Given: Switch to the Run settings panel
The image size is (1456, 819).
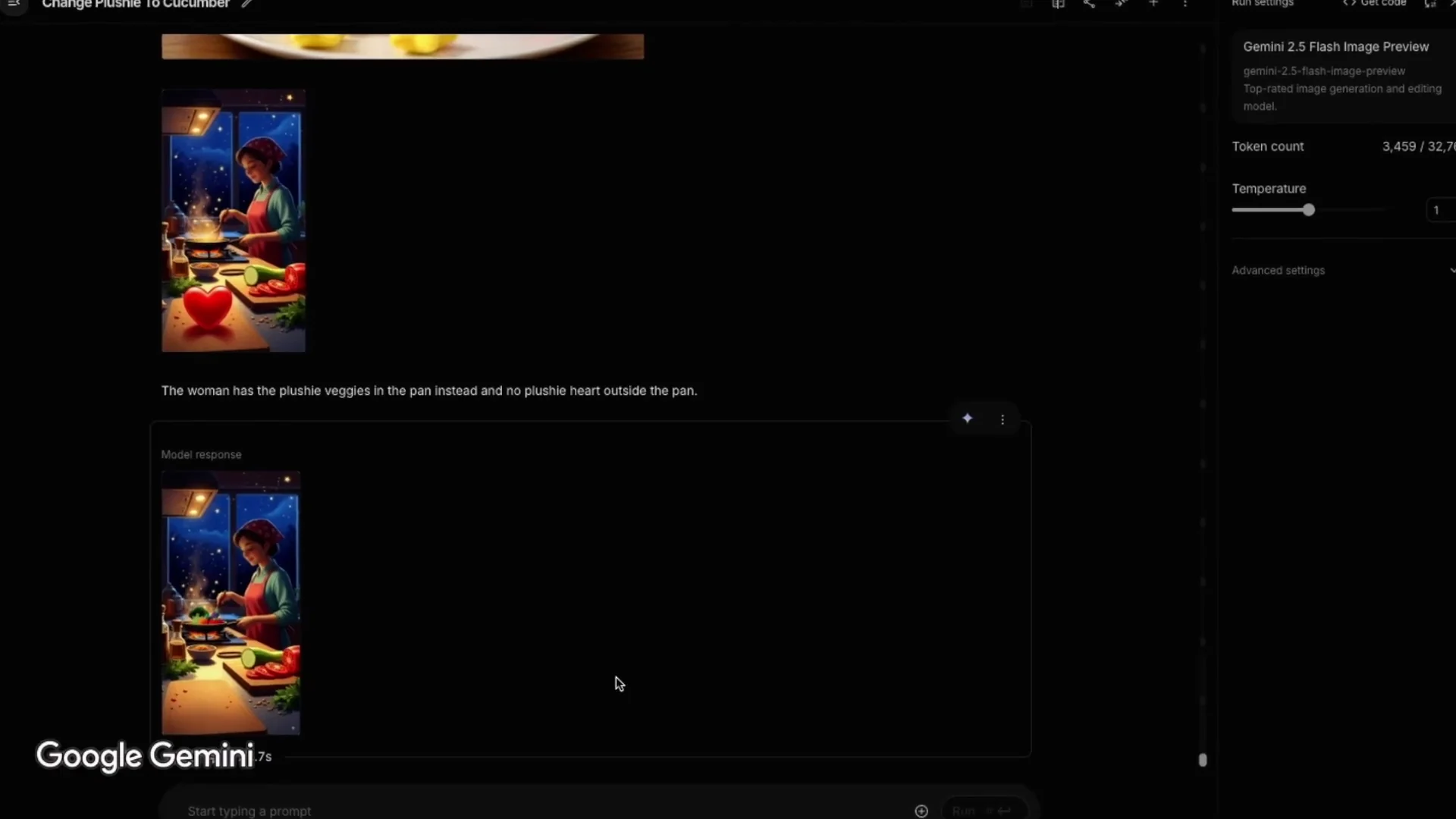Looking at the screenshot, I should click(1263, 4).
